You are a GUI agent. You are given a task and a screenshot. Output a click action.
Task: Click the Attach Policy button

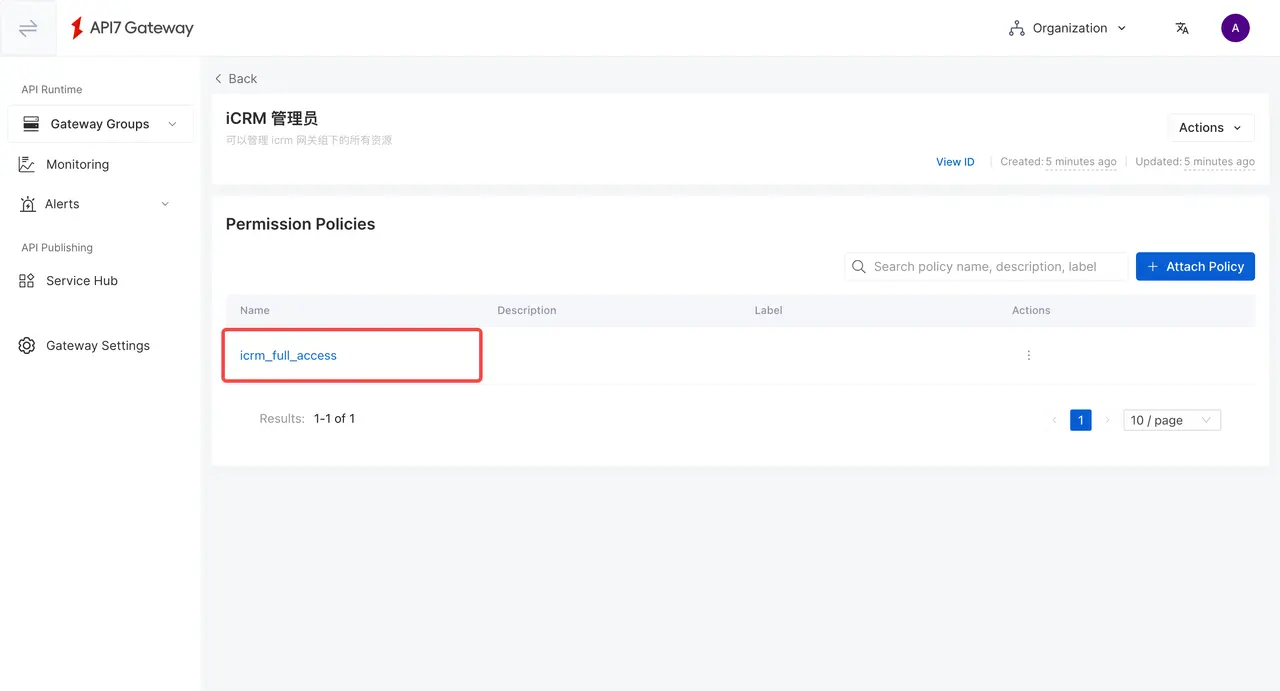coord(1195,266)
